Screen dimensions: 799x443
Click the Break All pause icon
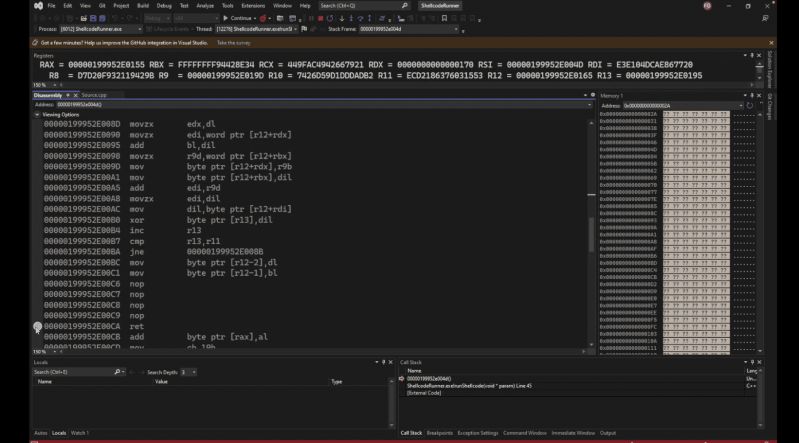click(x=311, y=18)
